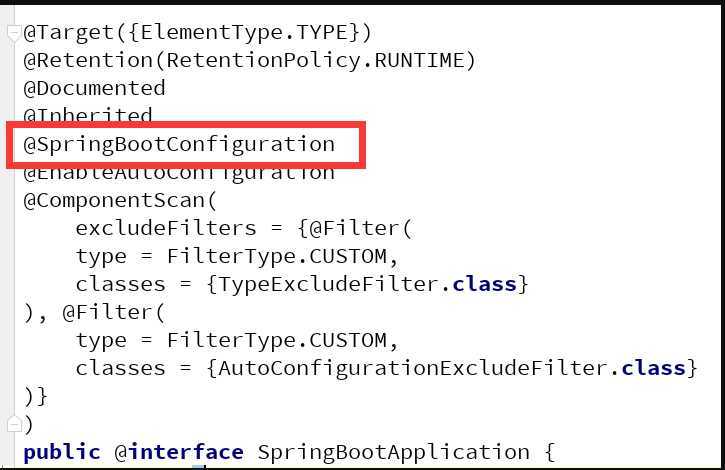The width and height of the screenshot is (725, 470).
Task: Click the class keyword after TypeExcludeFilter
Action: coord(484,284)
